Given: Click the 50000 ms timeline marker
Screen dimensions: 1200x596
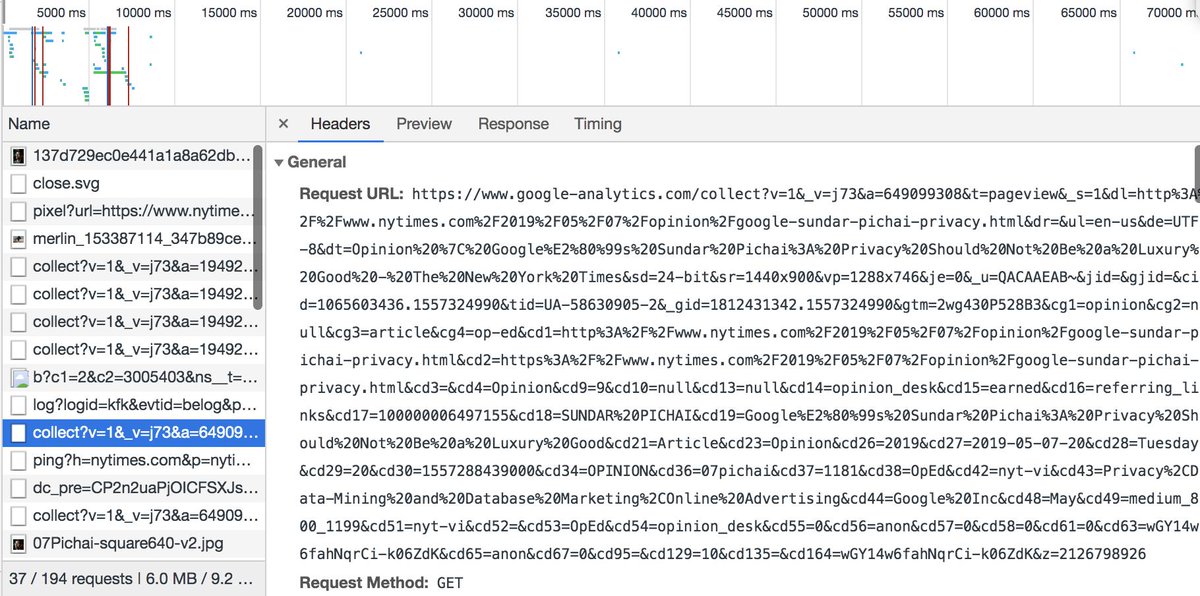Looking at the screenshot, I should [832, 13].
